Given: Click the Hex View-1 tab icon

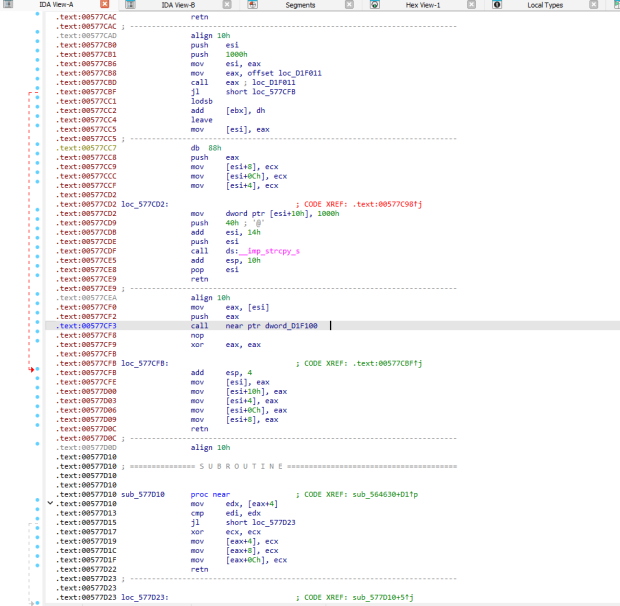Looking at the screenshot, I should pos(374,5).
